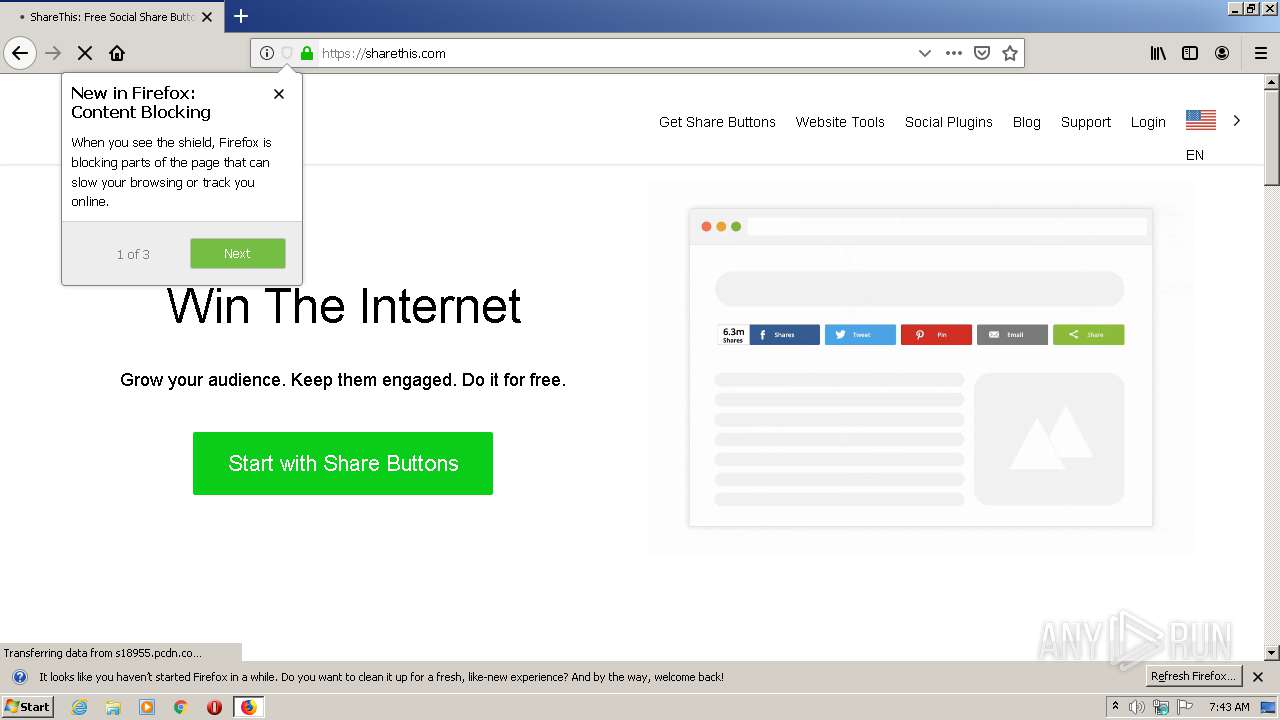Screen dimensions: 1280x720
Task: Click the forward arrow navigation button
Action: [x=53, y=53]
